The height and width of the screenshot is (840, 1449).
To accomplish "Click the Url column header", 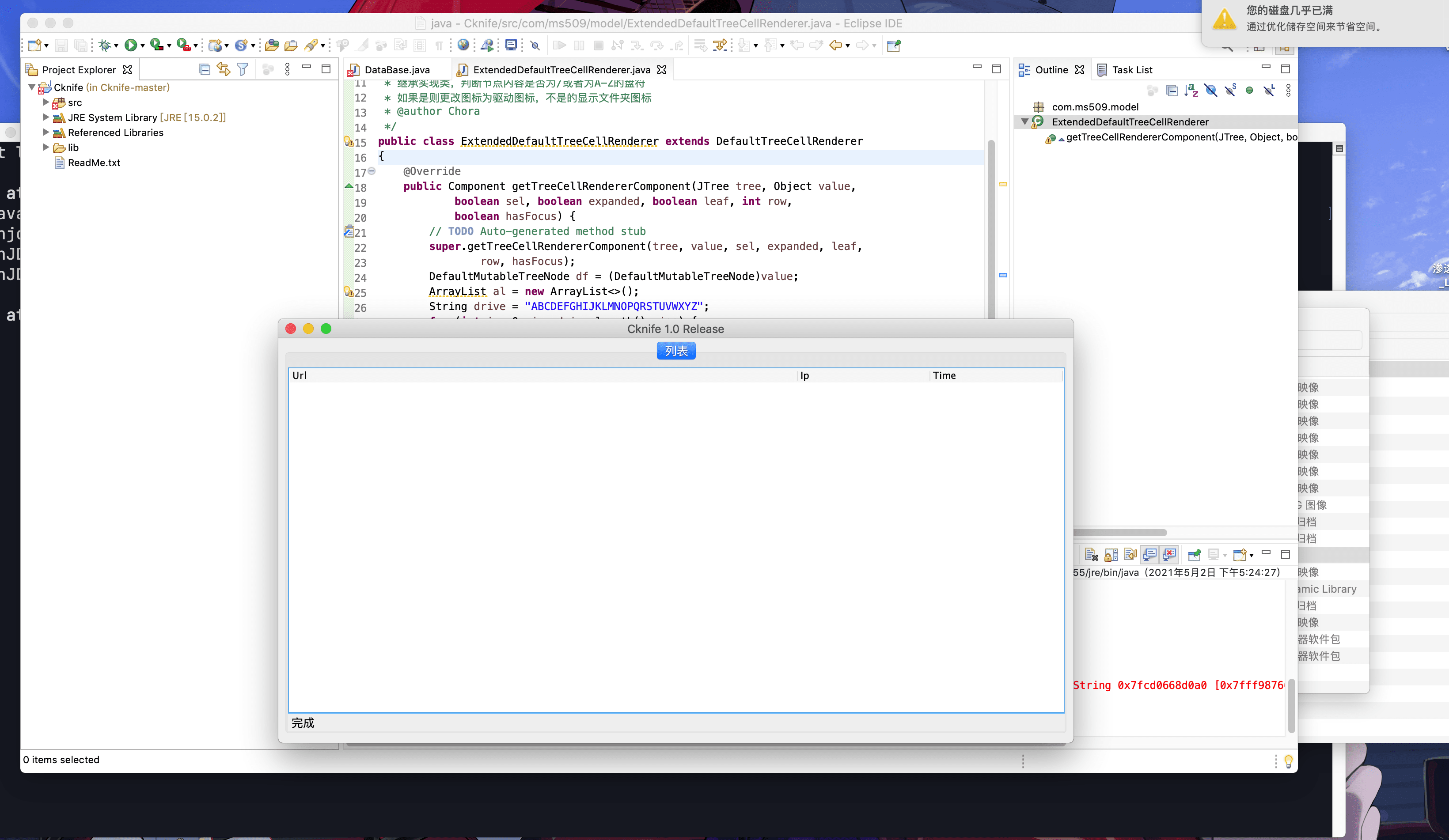I will [x=300, y=375].
